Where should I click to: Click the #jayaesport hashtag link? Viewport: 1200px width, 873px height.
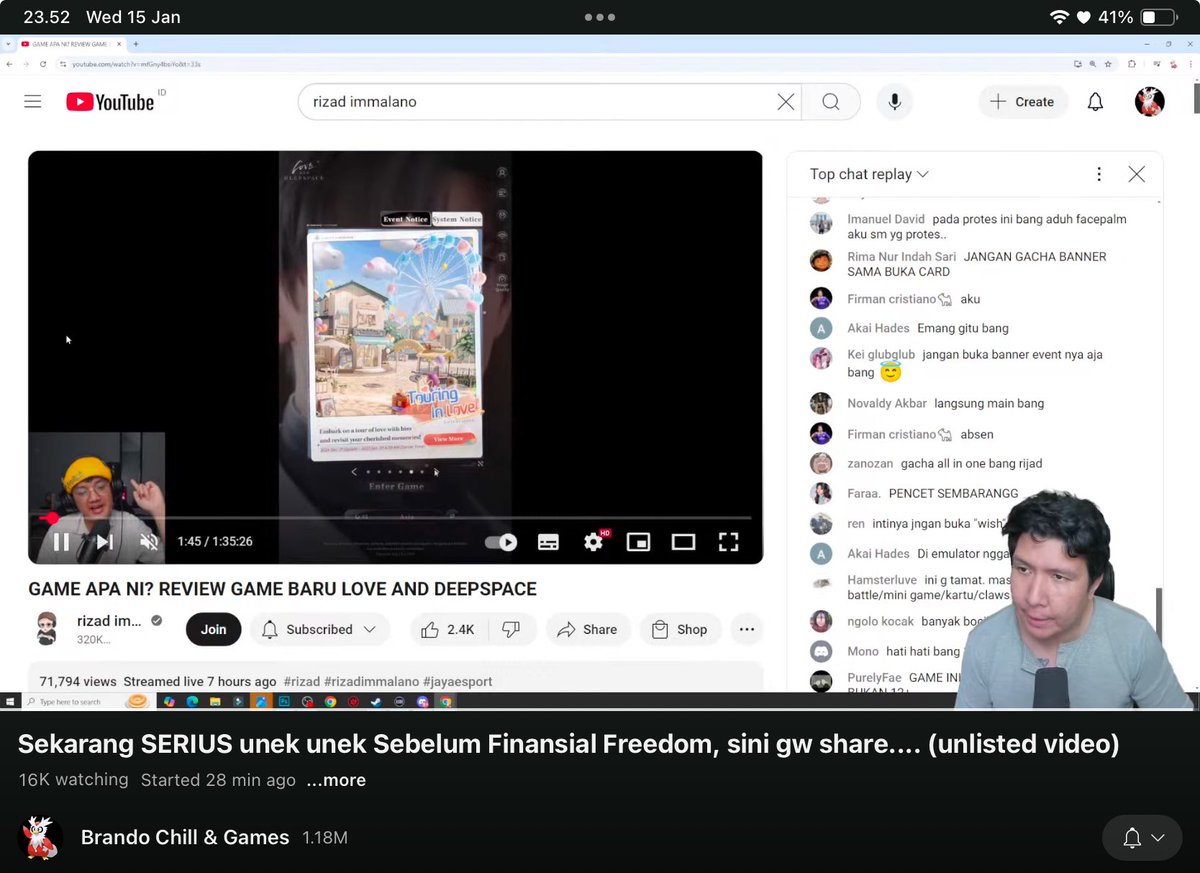[457, 681]
